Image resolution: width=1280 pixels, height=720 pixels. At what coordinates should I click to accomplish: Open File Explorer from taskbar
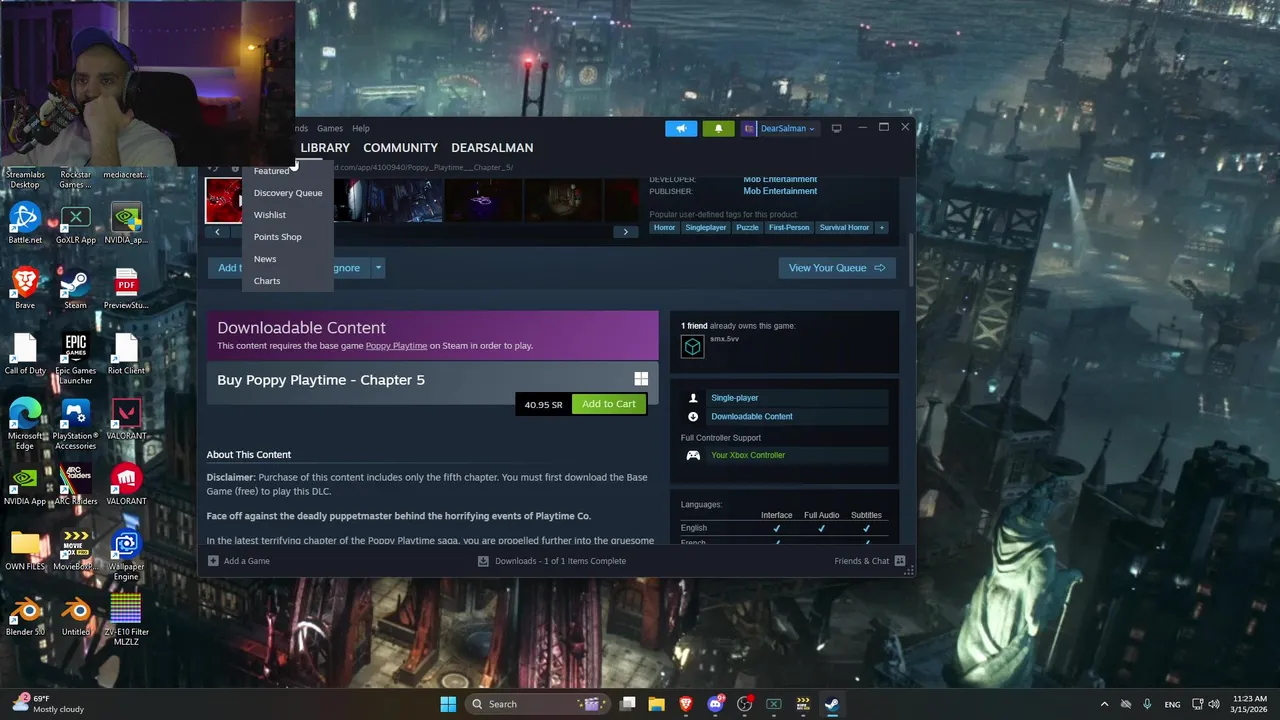pos(656,704)
